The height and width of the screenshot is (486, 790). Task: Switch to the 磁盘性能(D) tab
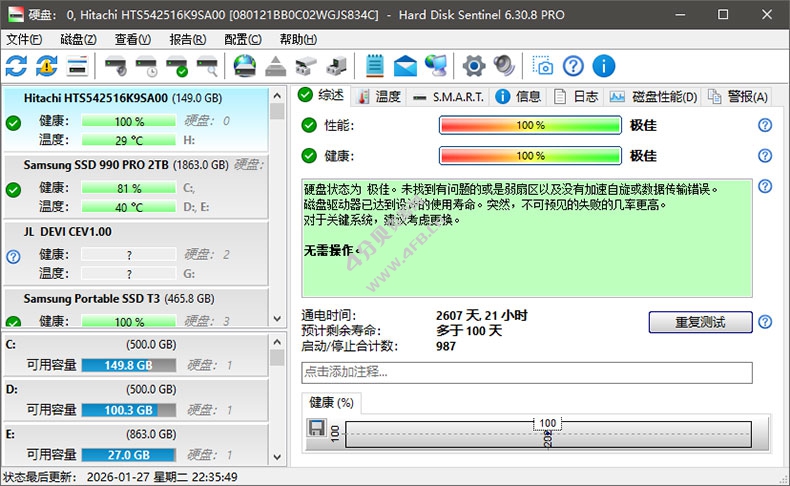(x=653, y=96)
